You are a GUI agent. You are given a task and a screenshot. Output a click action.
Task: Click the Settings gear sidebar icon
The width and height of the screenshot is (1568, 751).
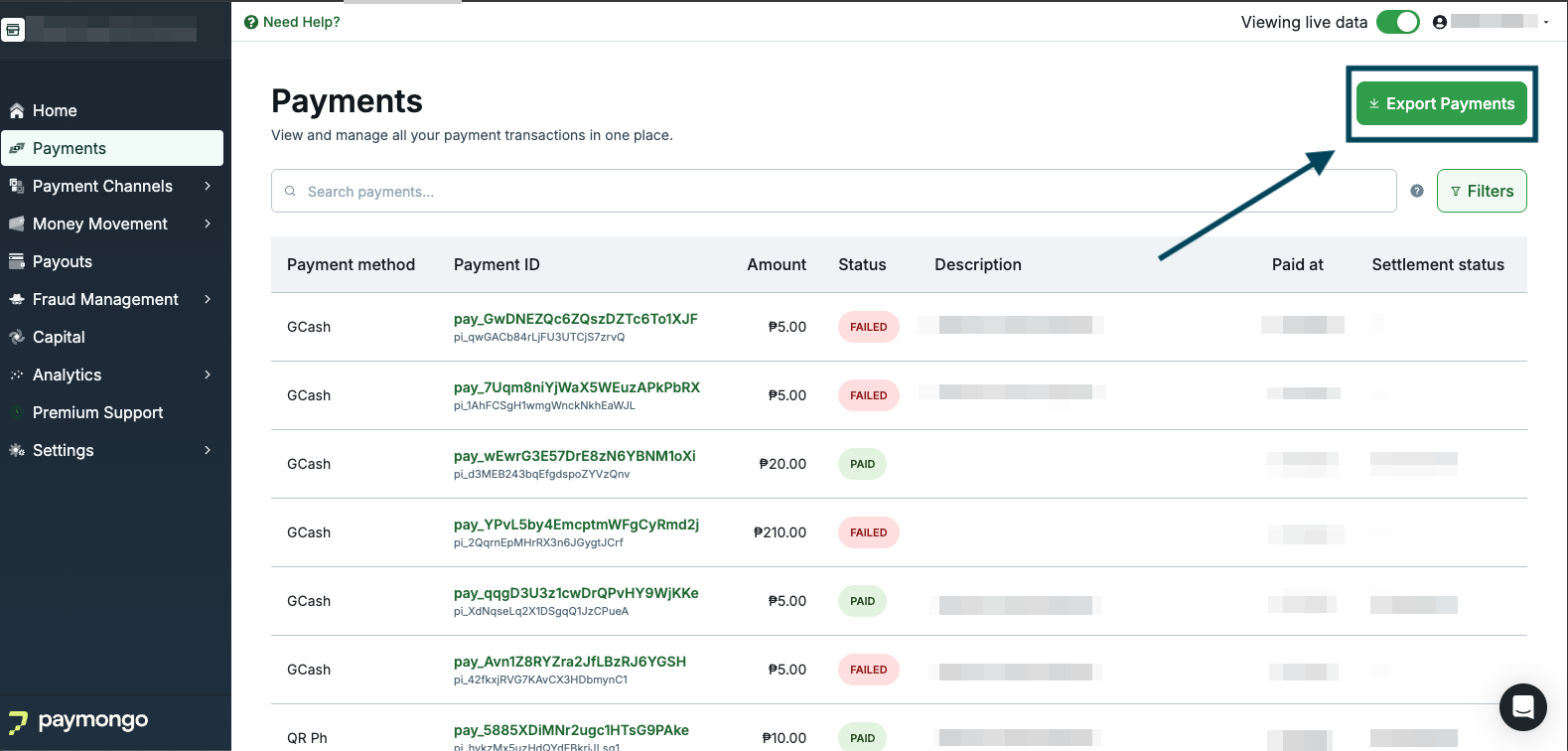pyautogui.click(x=17, y=450)
